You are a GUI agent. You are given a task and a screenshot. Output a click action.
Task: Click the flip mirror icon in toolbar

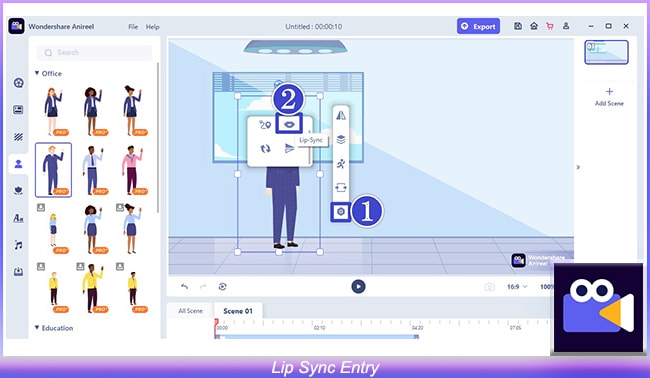tap(341, 116)
